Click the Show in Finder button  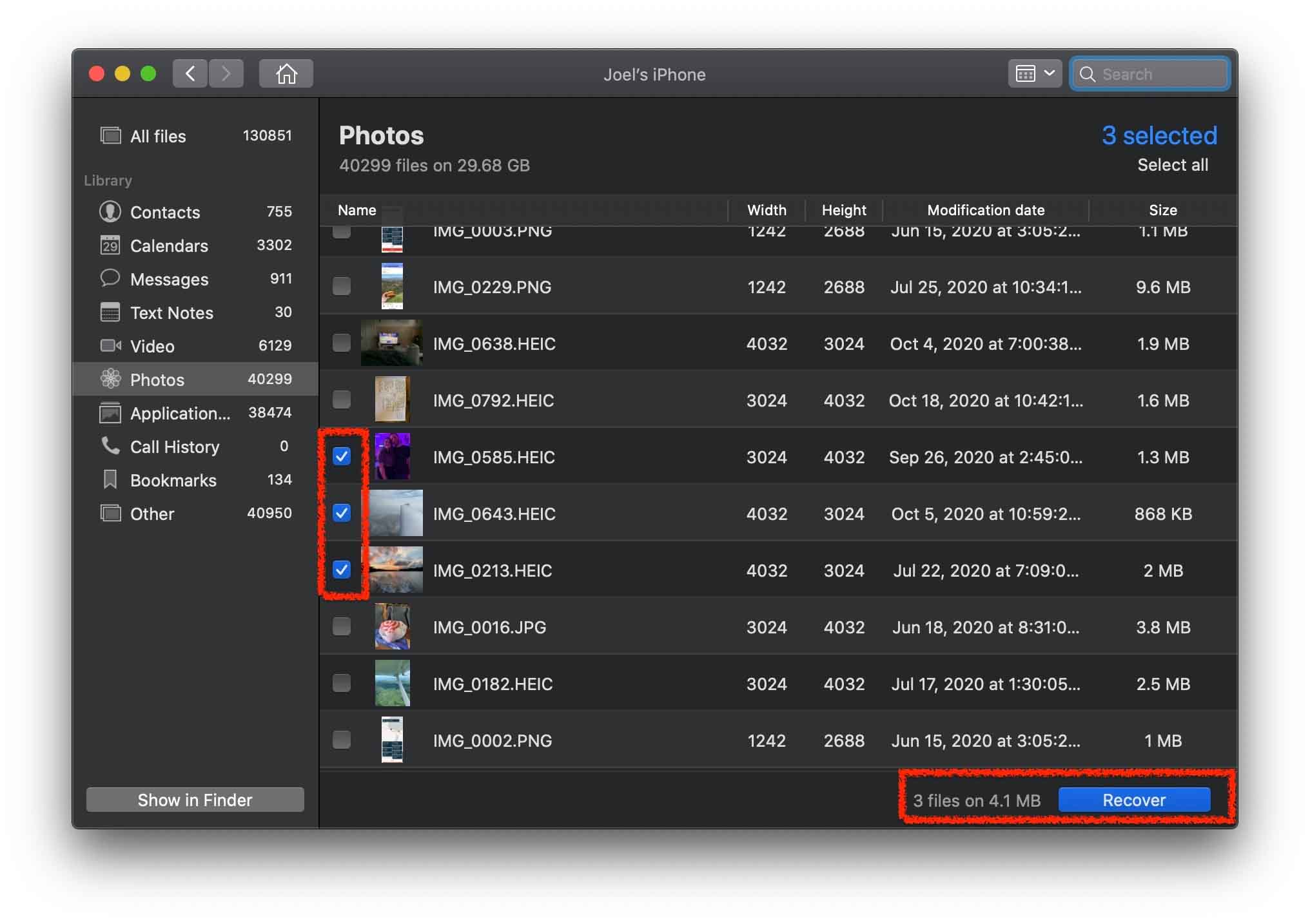pos(195,799)
